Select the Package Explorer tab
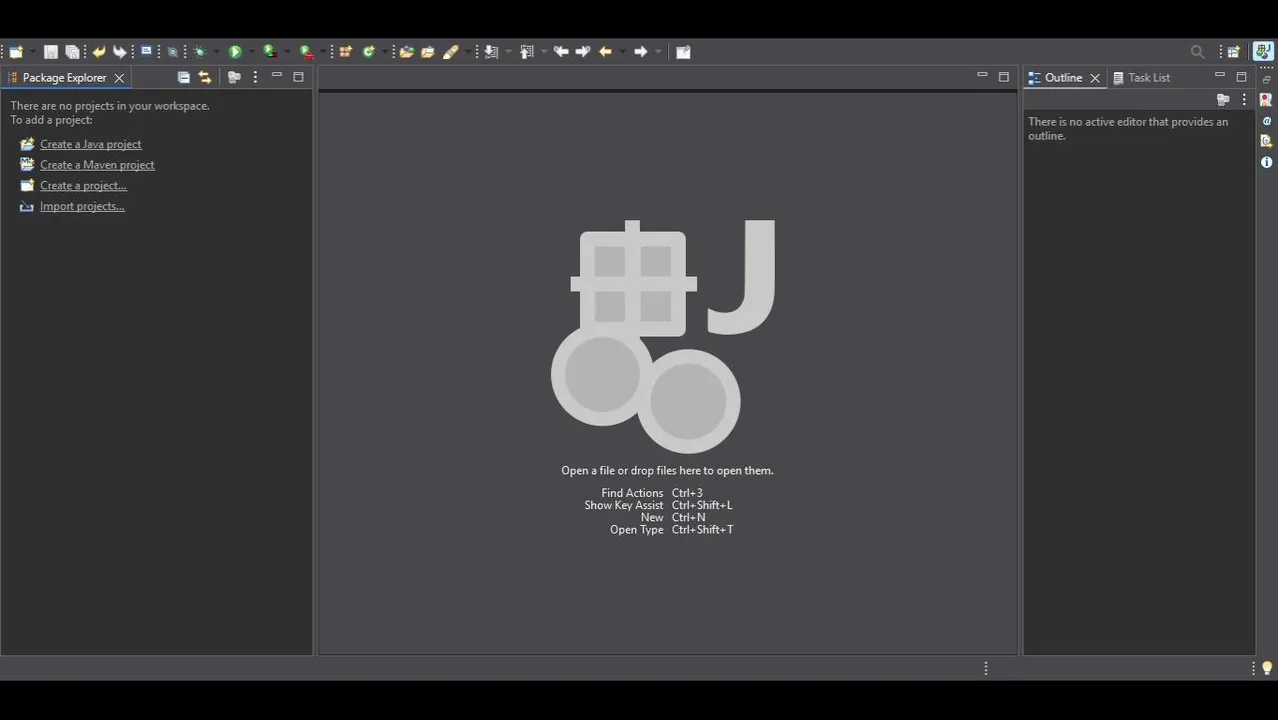1278x720 pixels. (64, 78)
